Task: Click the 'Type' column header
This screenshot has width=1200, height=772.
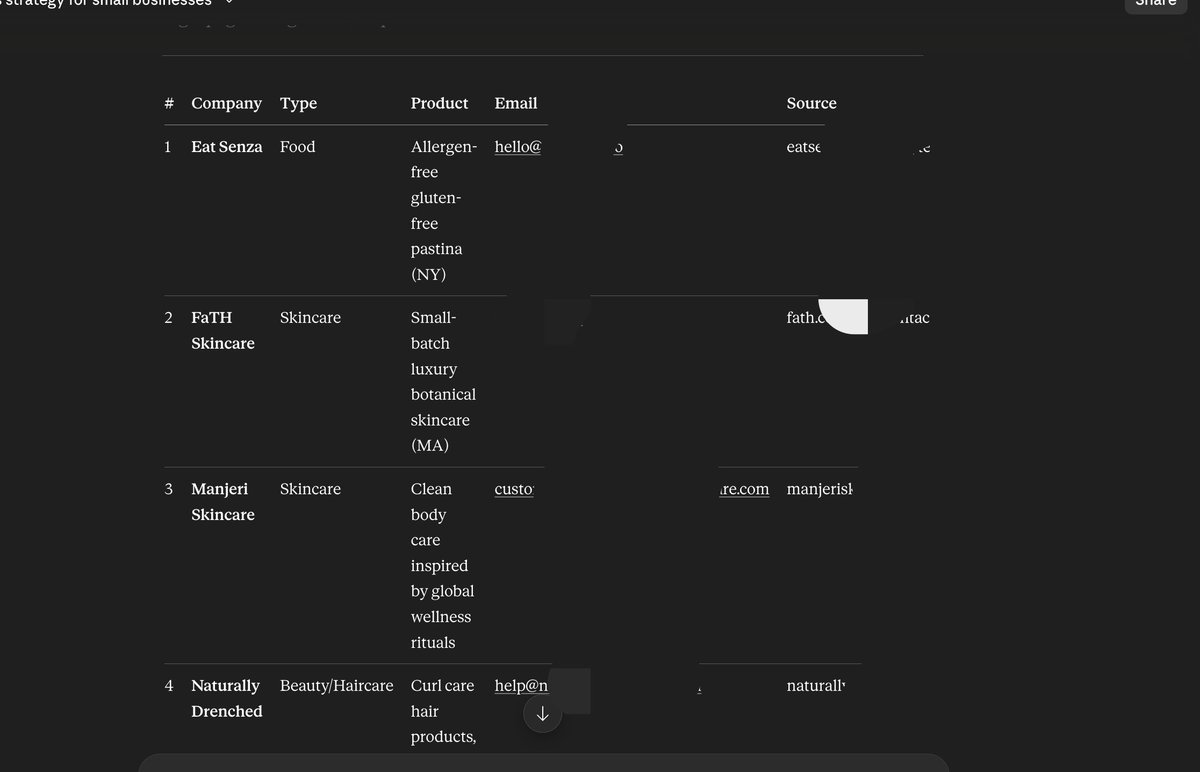Action: (298, 103)
